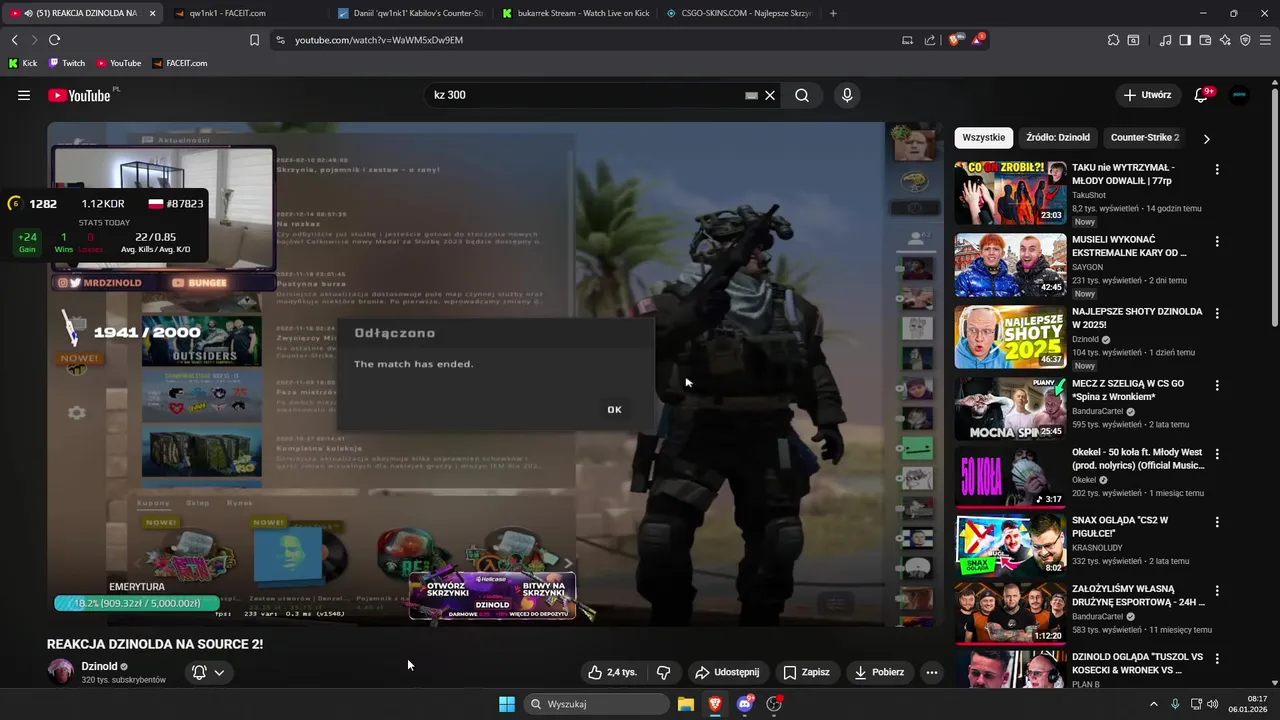Open options for Okekel 50 koła video
The height and width of the screenshot is (720, 1280).
1217,453
